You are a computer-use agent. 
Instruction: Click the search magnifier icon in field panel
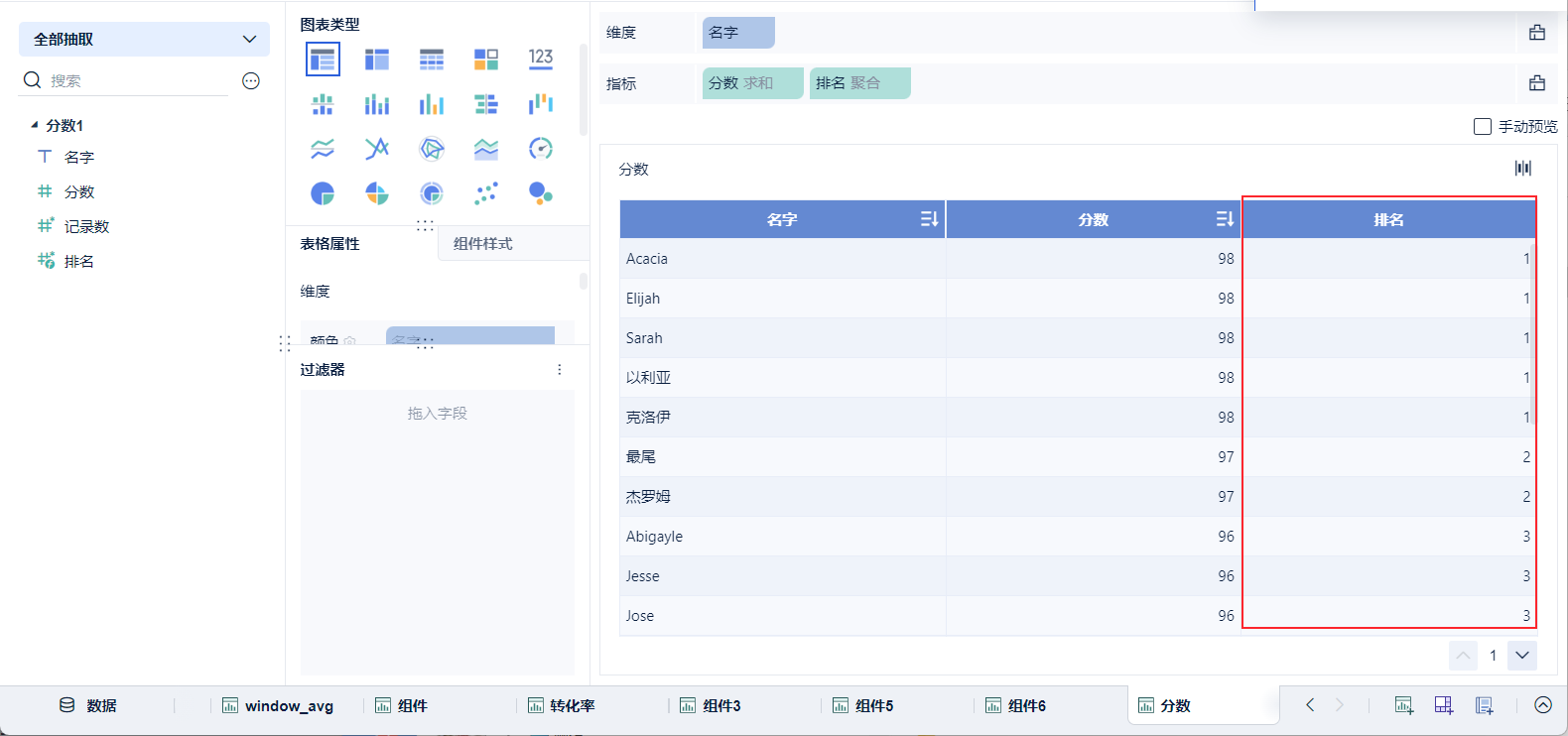(x=33, y=80)
